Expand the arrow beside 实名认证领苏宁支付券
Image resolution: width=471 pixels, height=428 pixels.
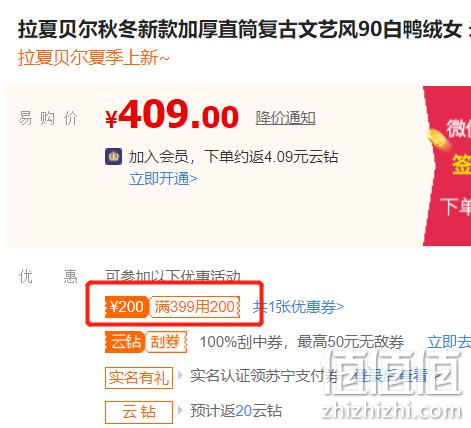point(180,376)
